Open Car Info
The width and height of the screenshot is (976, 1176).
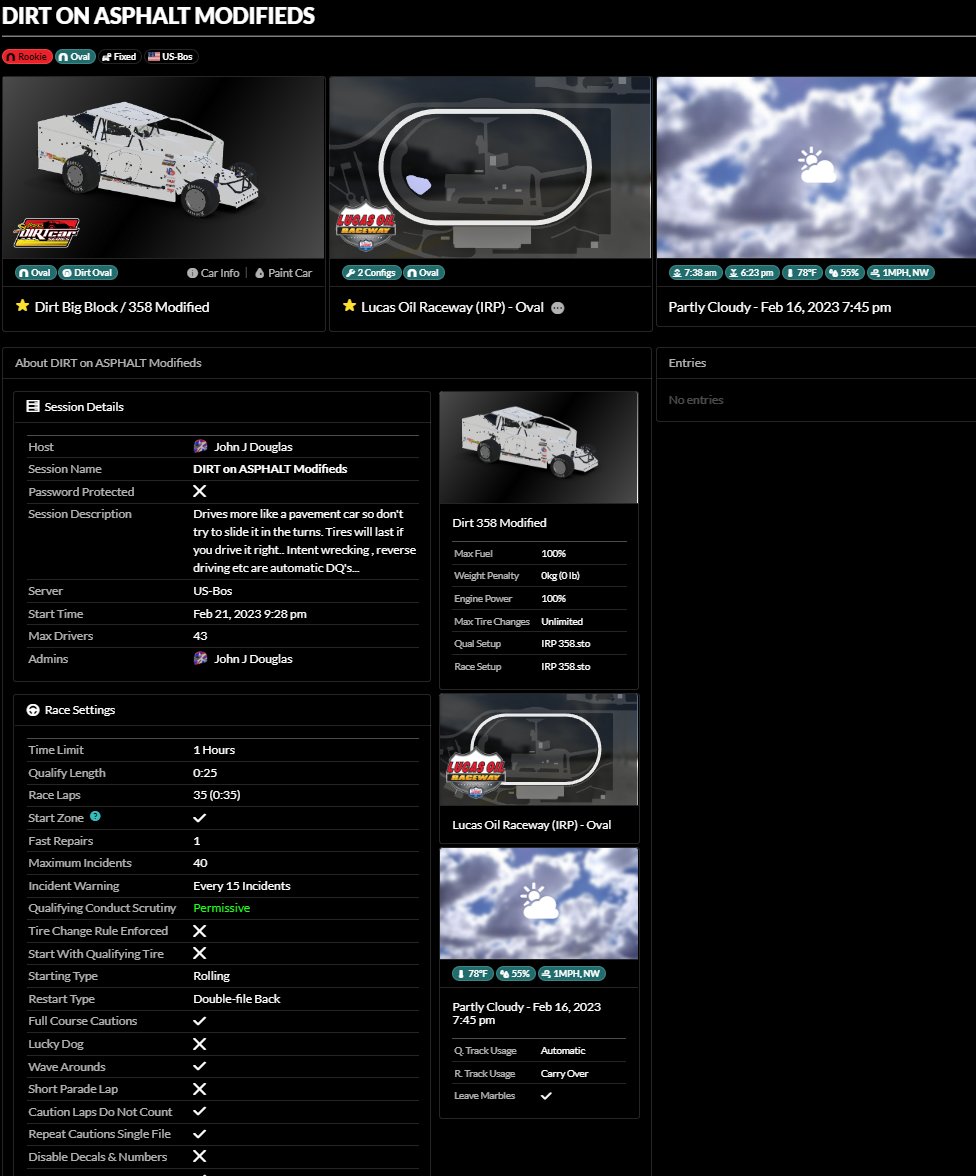(x=213, y=273)
